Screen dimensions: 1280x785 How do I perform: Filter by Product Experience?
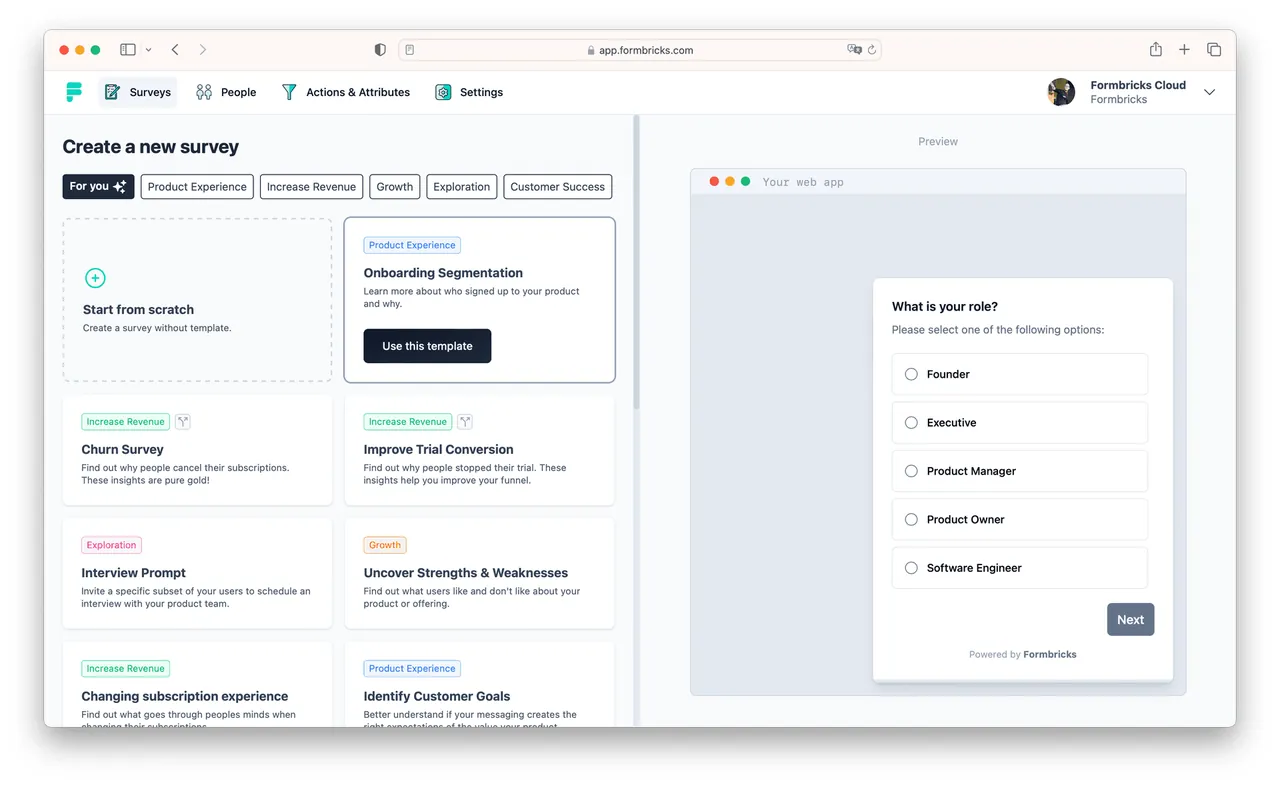click(197, 187)
